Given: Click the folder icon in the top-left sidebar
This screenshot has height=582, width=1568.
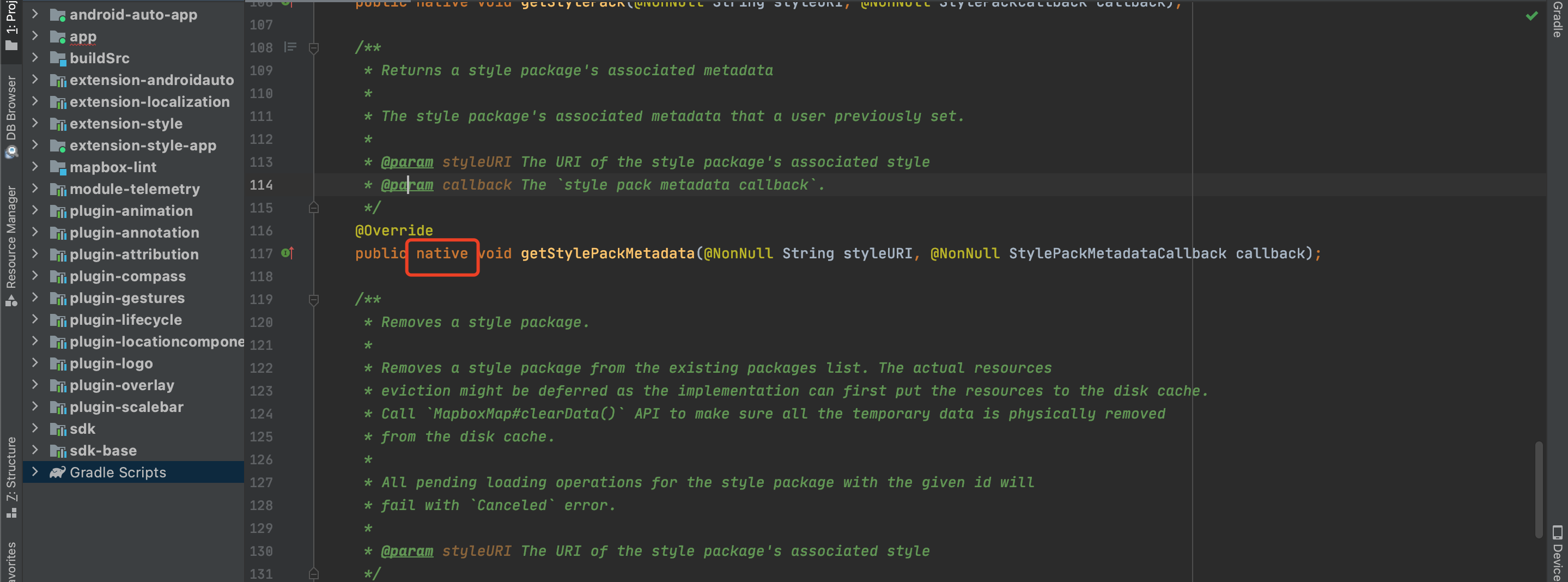Looking at the screenshot, I should click(x=10, y=43).
